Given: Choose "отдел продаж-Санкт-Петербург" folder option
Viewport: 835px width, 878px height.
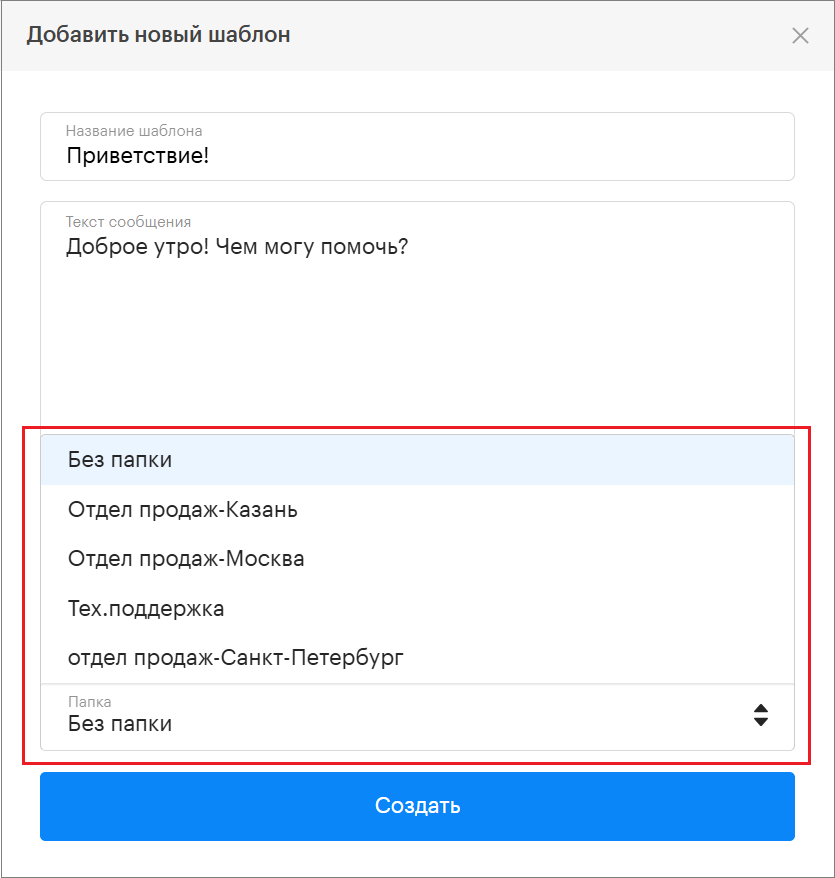Looking at the screenshot, I should 236,657.
